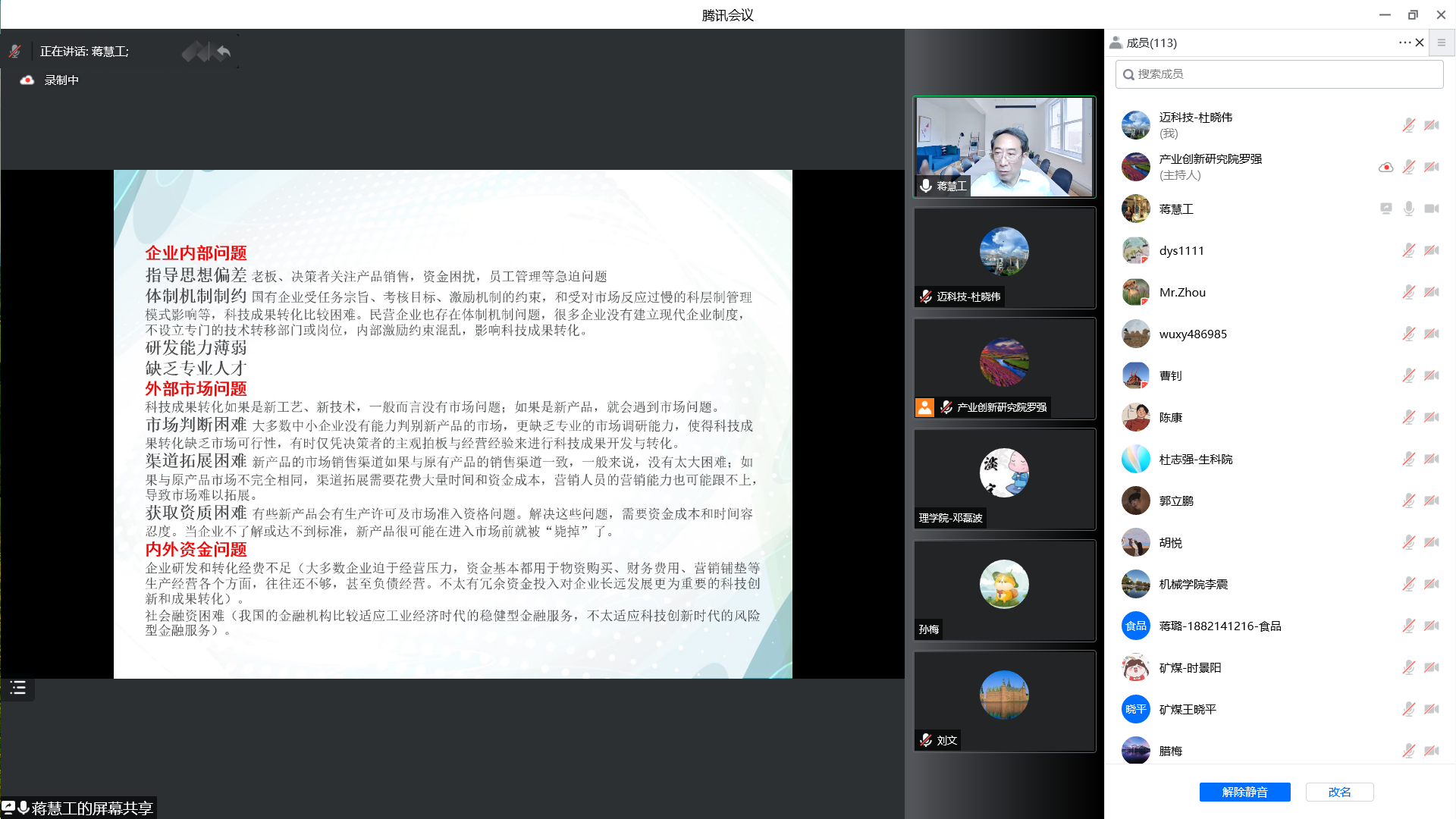This screenshot has width=1456, height=819.
Task: Click the reply arrow icon beside speaker name
Action: (x=223, y=52)
